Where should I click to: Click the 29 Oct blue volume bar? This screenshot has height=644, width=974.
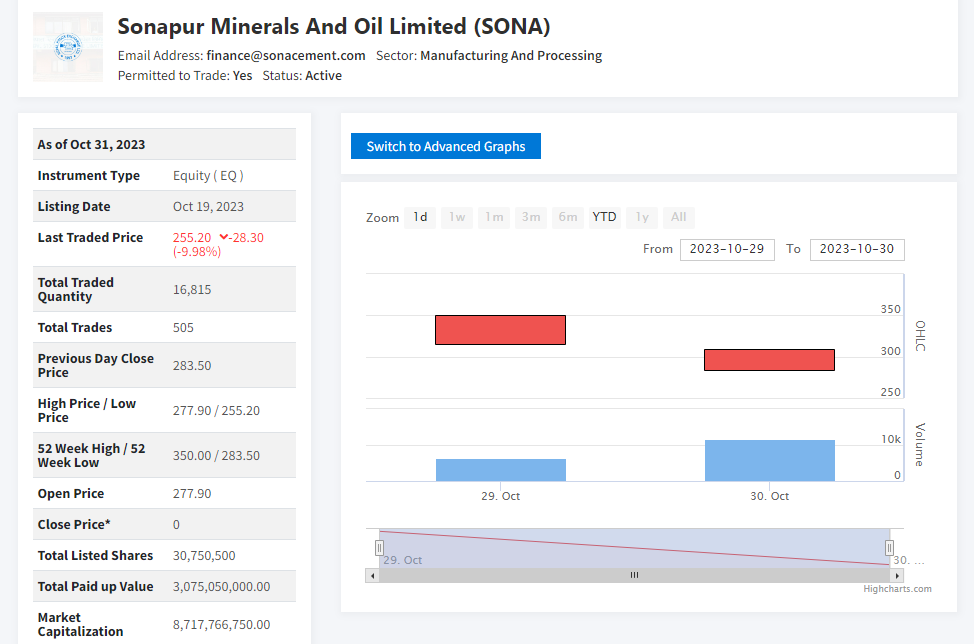point(501,470)
